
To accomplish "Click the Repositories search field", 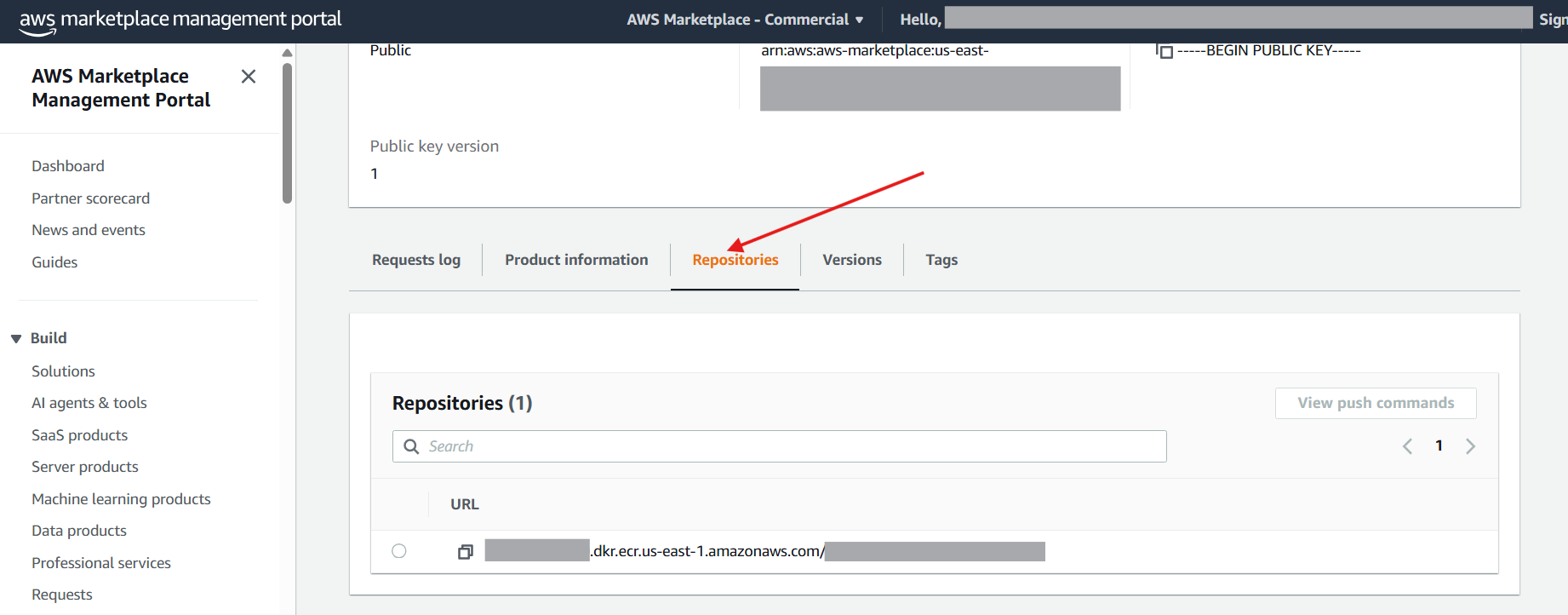I will pos(779,446).
